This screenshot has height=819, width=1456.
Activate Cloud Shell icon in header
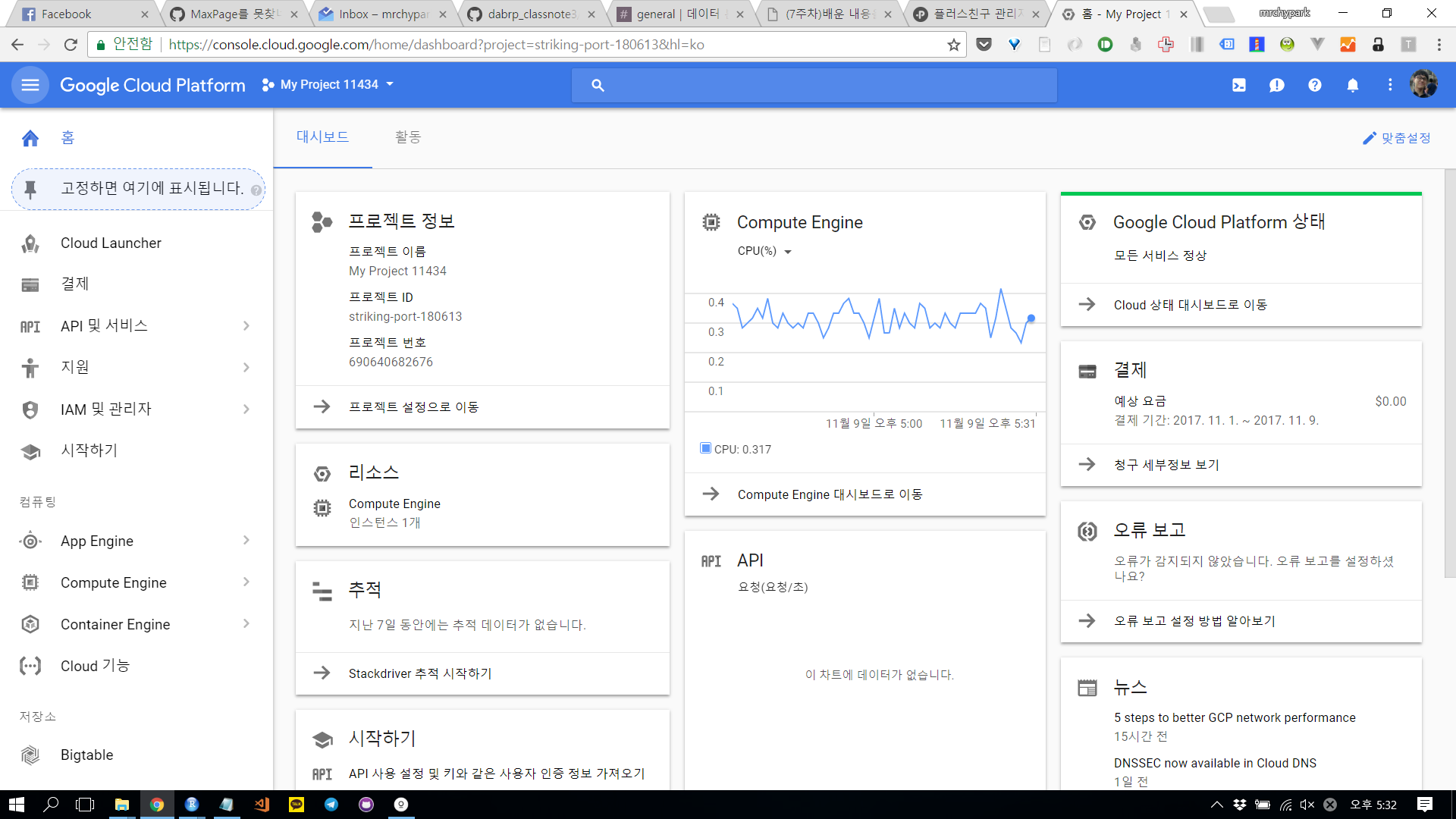point(1239,85)
